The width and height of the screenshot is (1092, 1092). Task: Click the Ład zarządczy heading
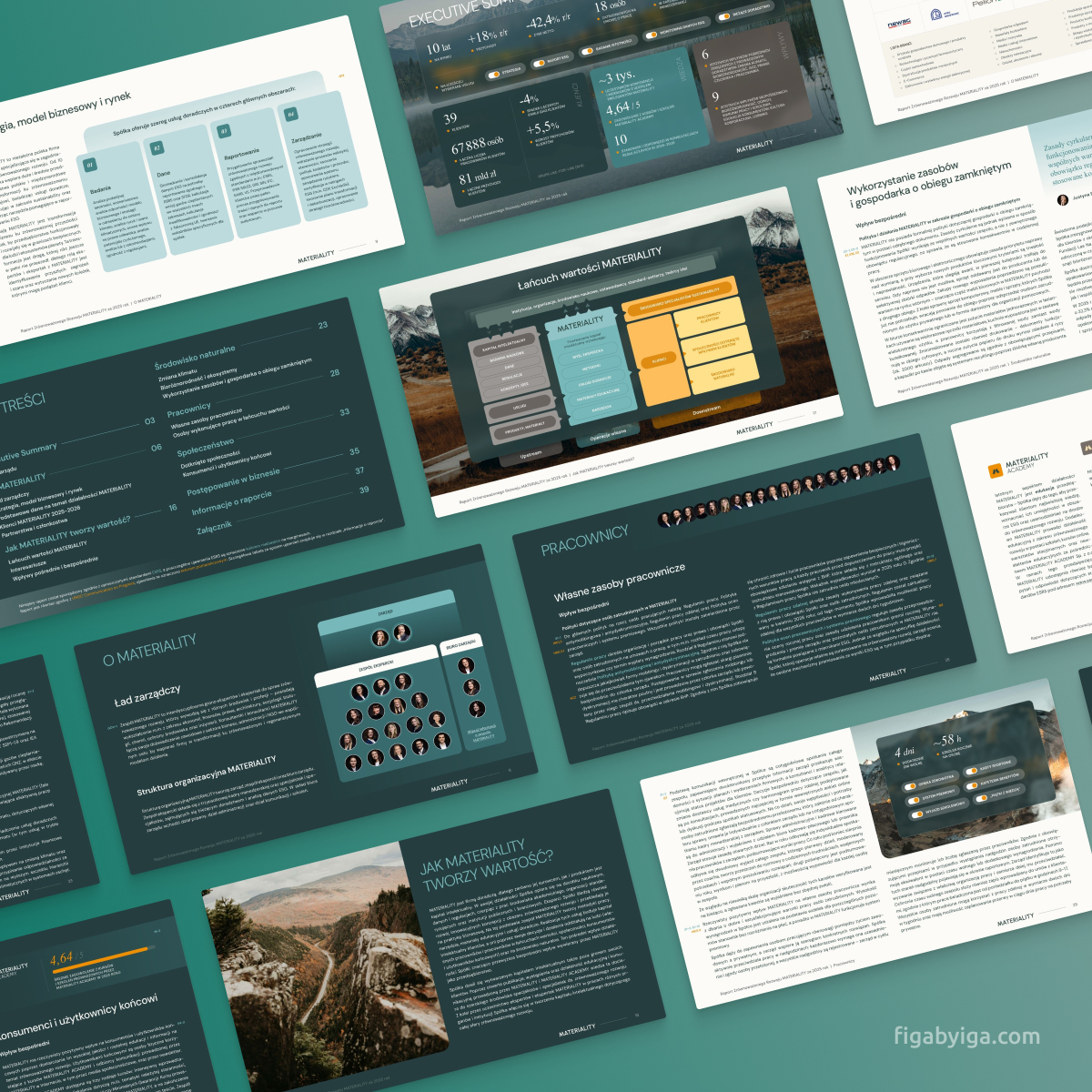click(147, 696)
